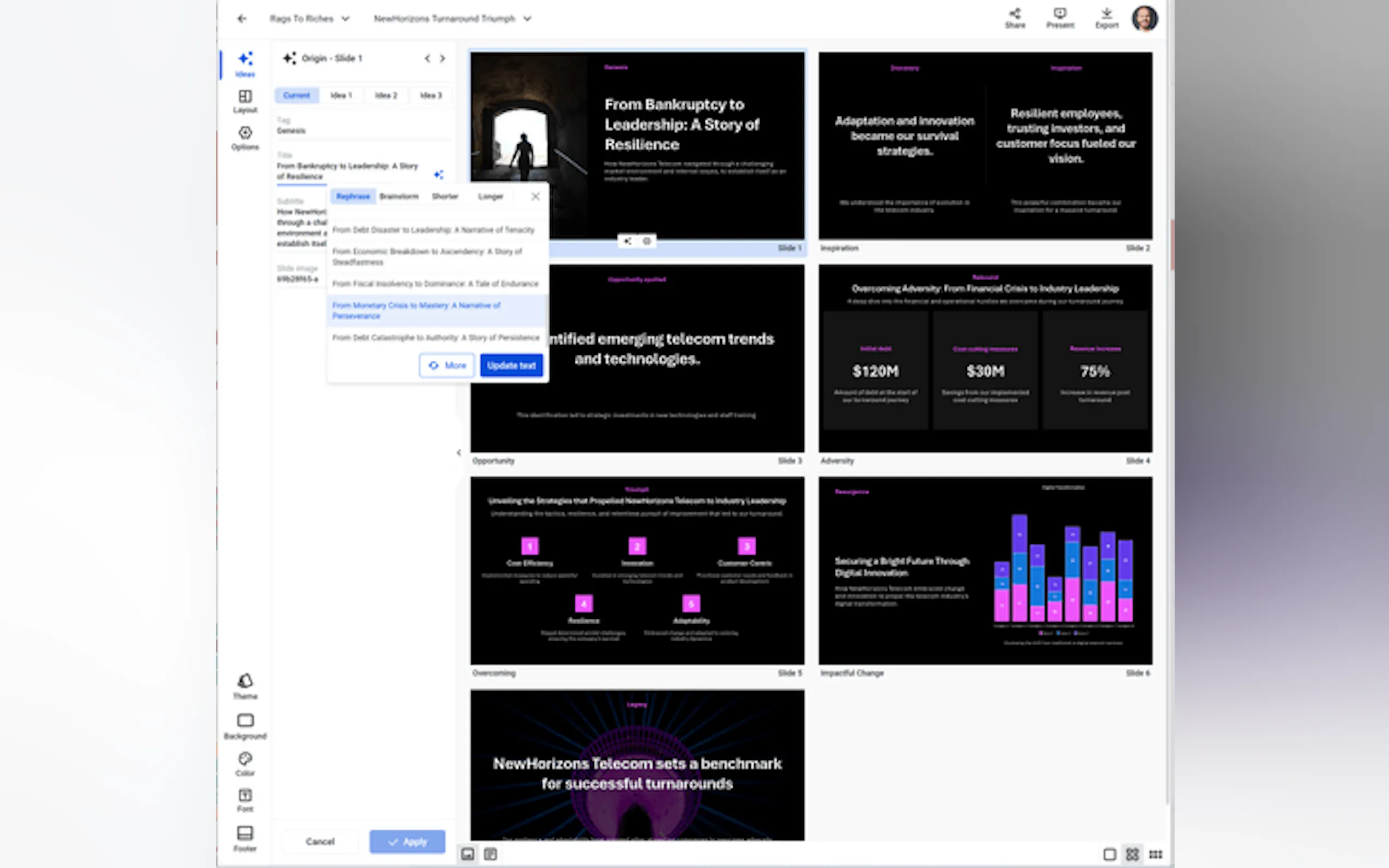
Task: Click the More suggestions button
Action: 447,366
